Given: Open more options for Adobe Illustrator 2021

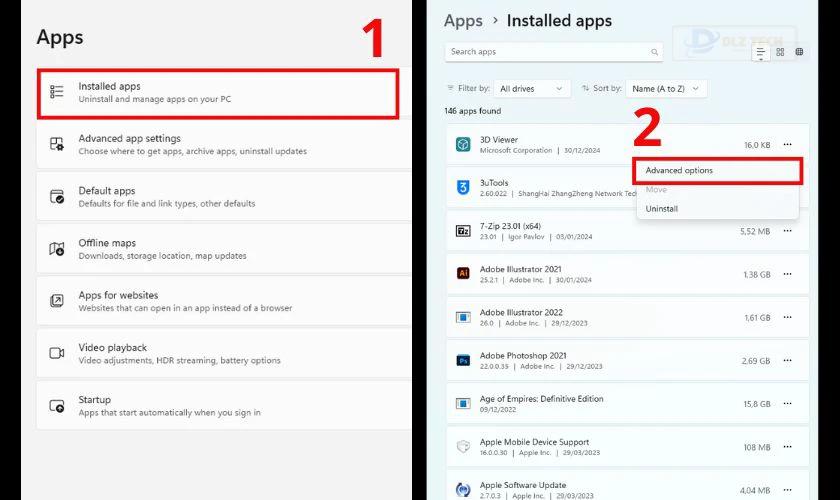Looking at the screenshot, I should click(x=788, y=274).
